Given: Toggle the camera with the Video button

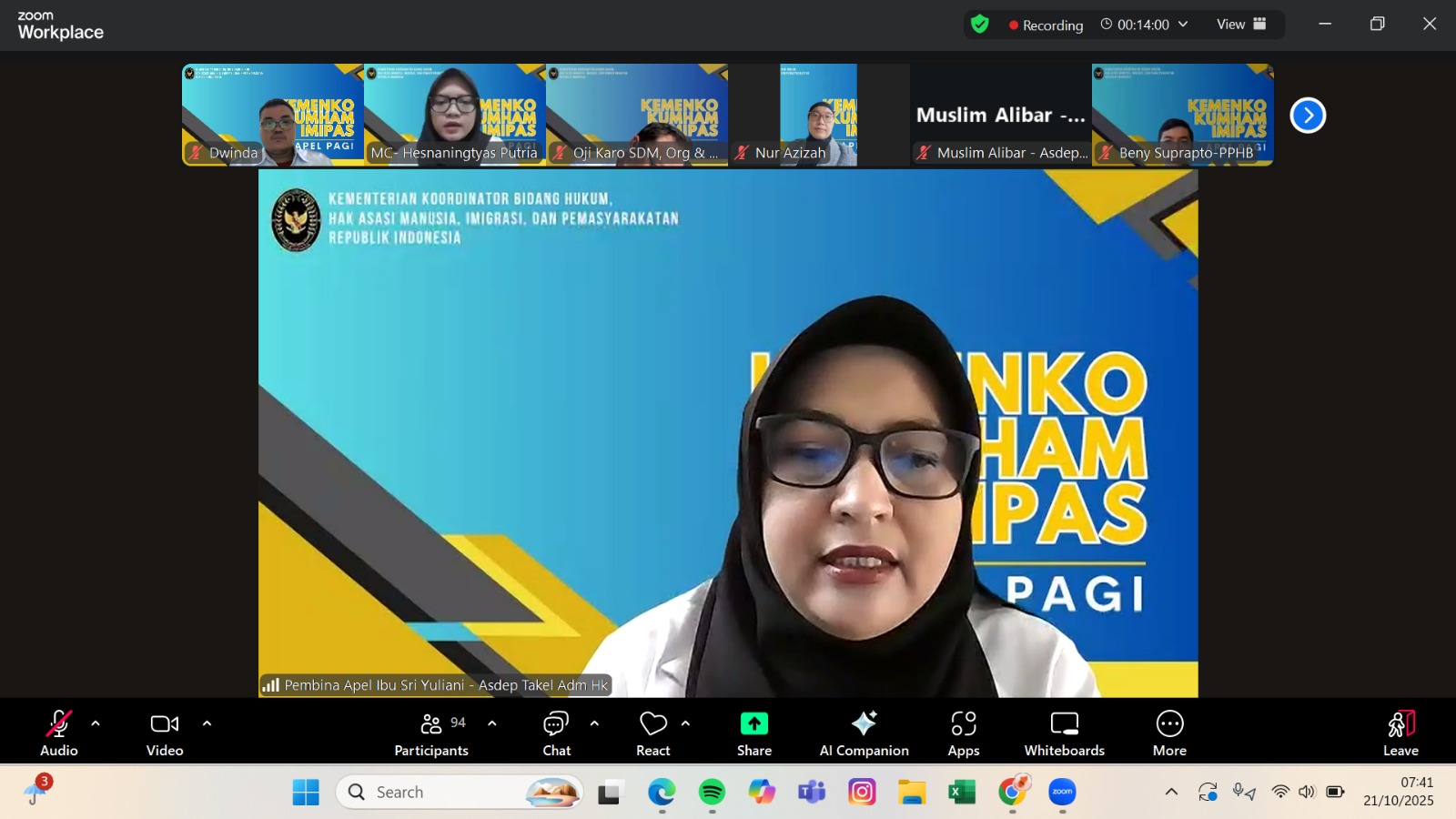Looking at the screenshot, I should coord(165,733).
